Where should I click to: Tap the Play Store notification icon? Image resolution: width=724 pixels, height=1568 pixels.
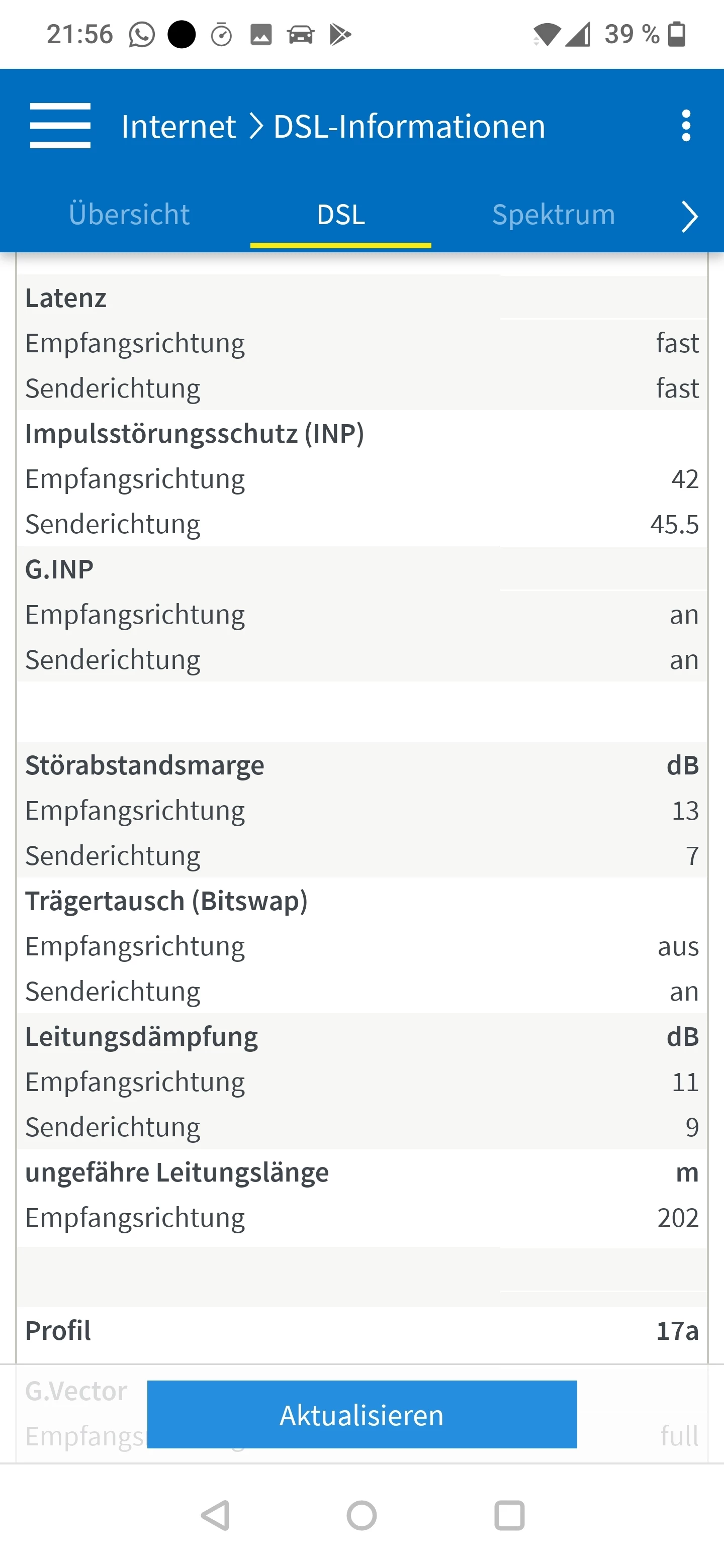pos(340,35)
